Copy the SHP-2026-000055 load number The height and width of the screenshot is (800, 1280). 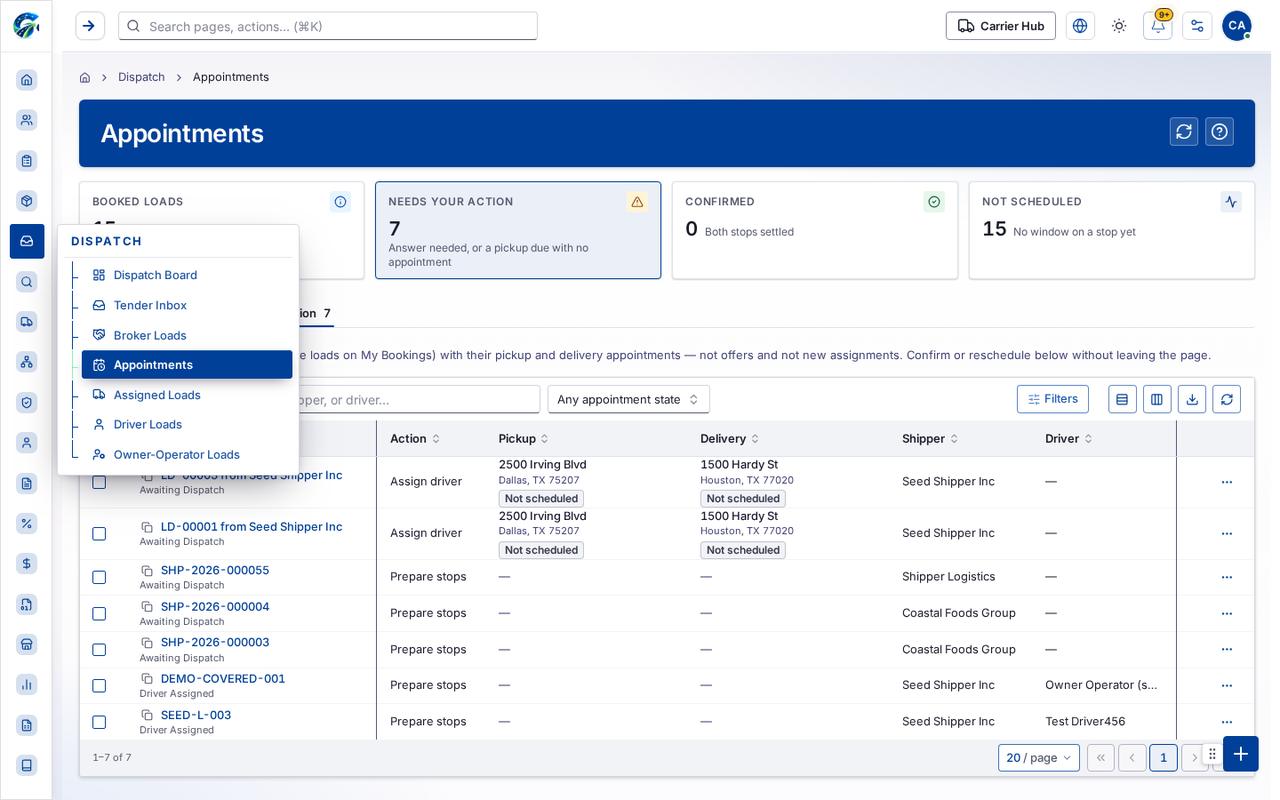(x=147, y=571)
